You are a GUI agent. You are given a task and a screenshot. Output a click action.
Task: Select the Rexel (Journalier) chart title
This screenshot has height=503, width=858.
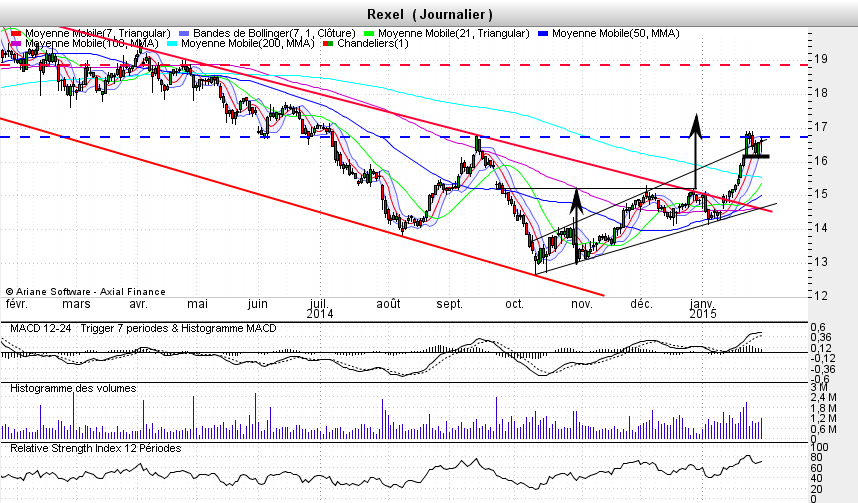[x=429, y=14]
